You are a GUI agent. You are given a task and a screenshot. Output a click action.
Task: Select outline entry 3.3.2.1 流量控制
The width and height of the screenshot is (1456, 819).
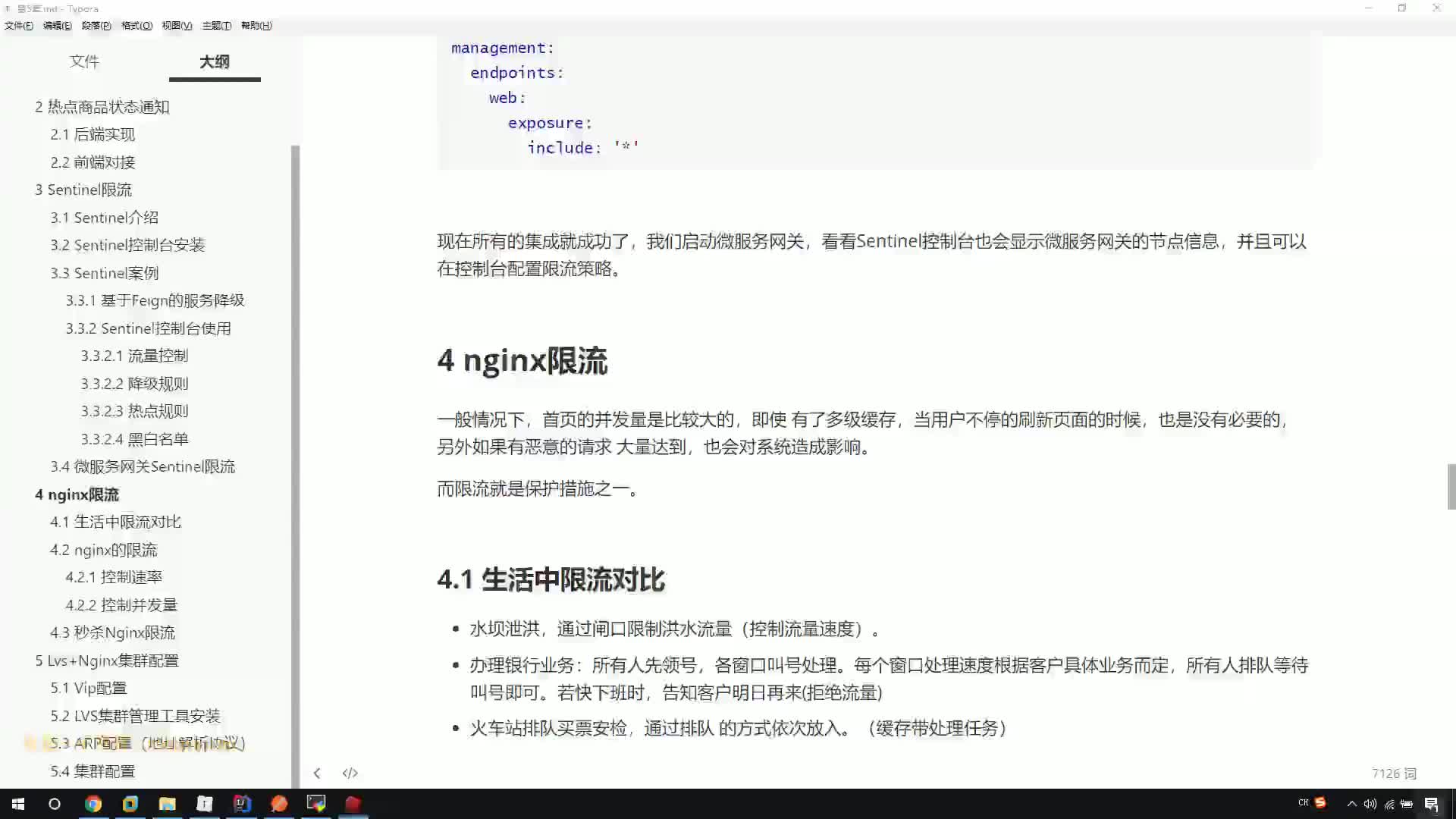(x=134, y=356)
